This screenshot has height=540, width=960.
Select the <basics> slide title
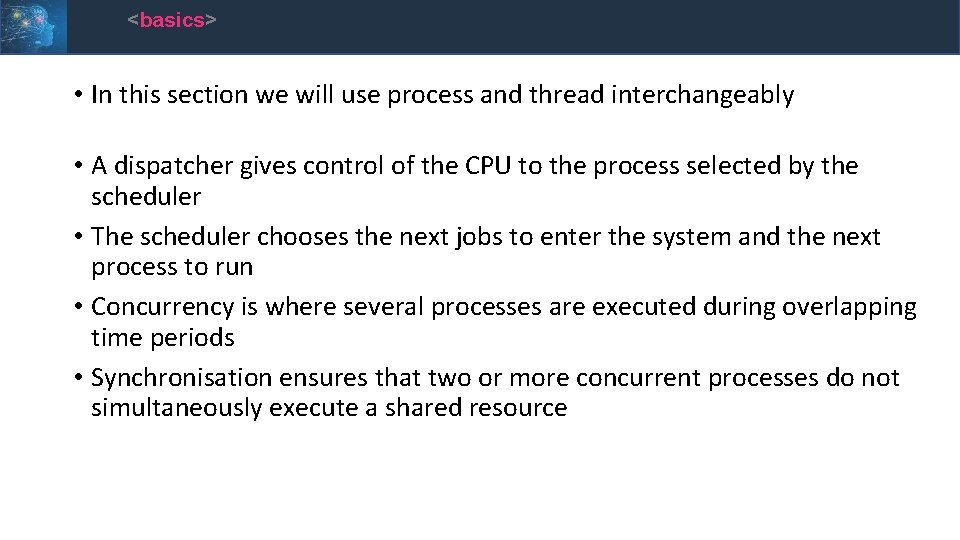[x=171, y=20]
